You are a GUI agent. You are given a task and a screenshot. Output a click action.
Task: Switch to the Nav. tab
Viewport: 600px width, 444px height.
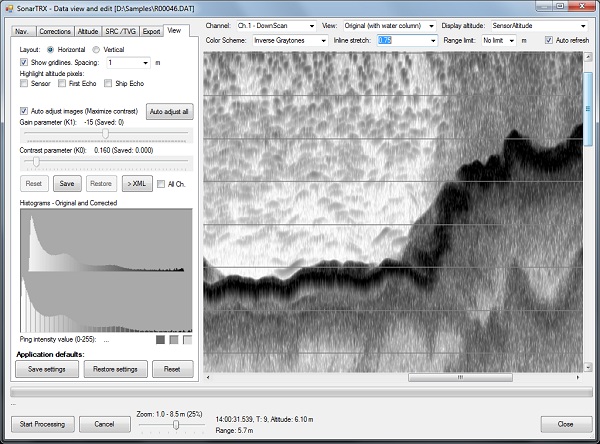pos(23,31)
